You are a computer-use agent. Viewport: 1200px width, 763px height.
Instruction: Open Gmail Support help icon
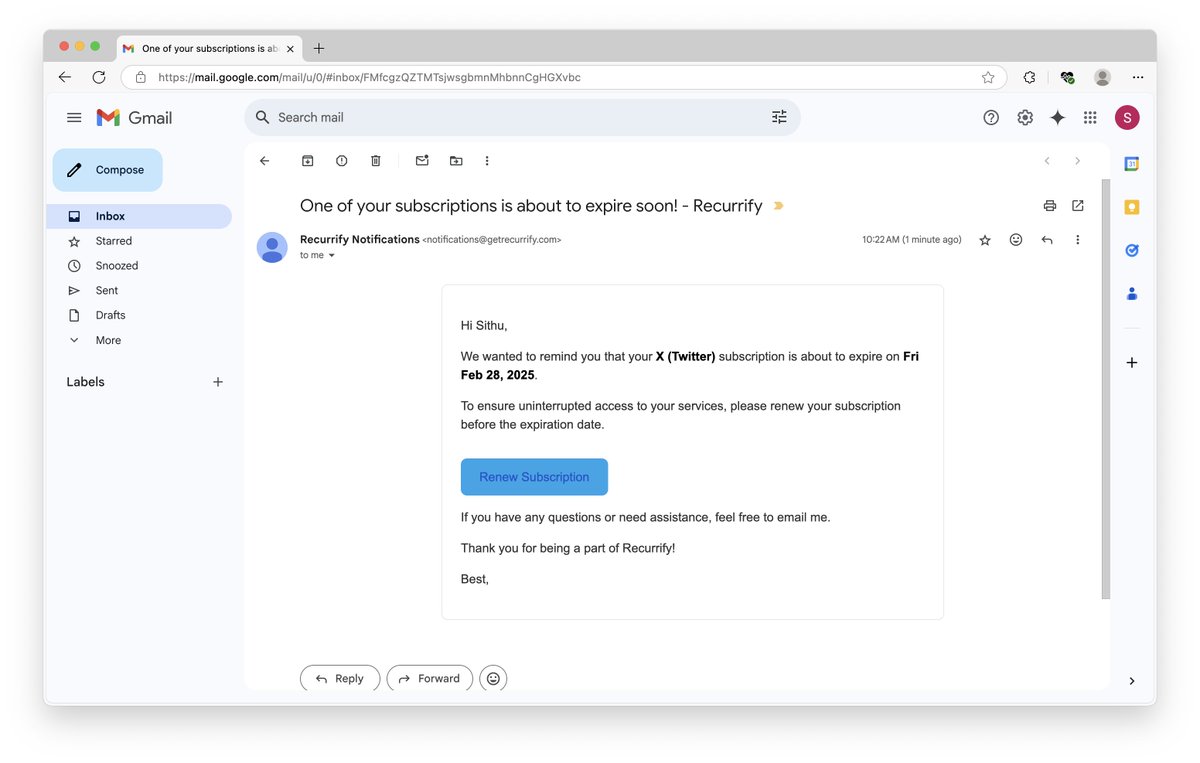991,118
